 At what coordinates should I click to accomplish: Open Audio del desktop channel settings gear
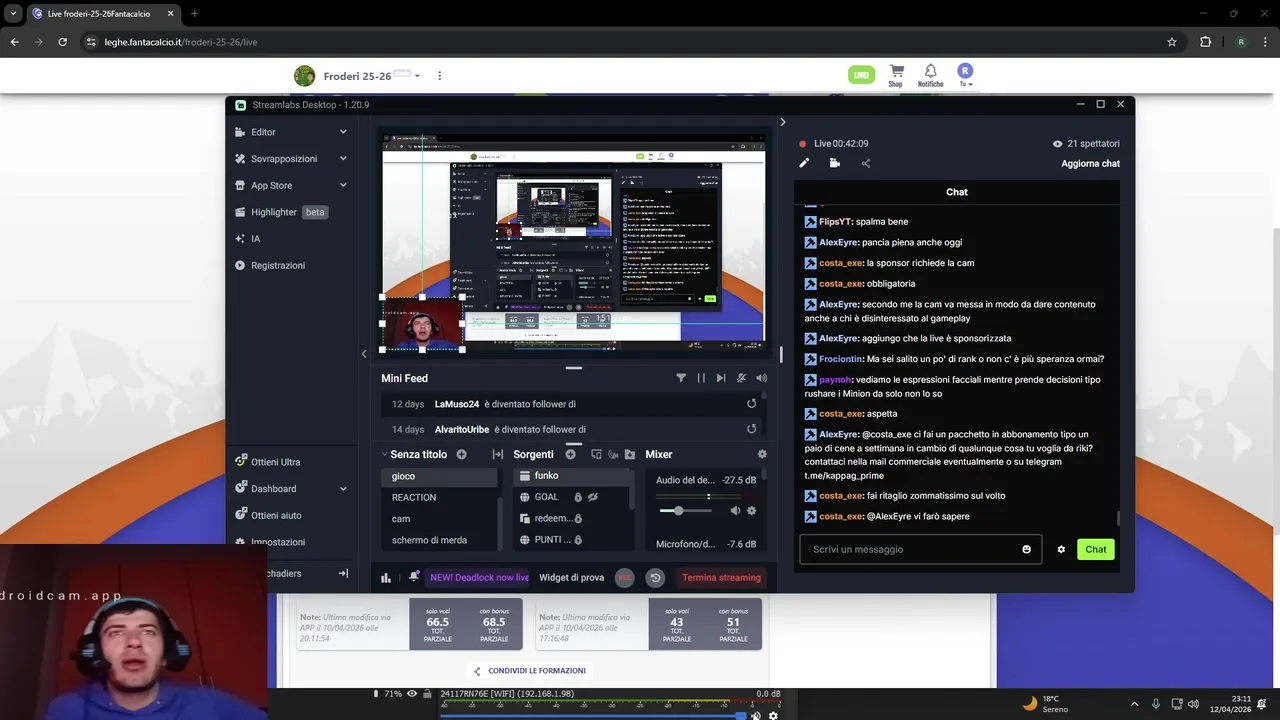[752, 511]
